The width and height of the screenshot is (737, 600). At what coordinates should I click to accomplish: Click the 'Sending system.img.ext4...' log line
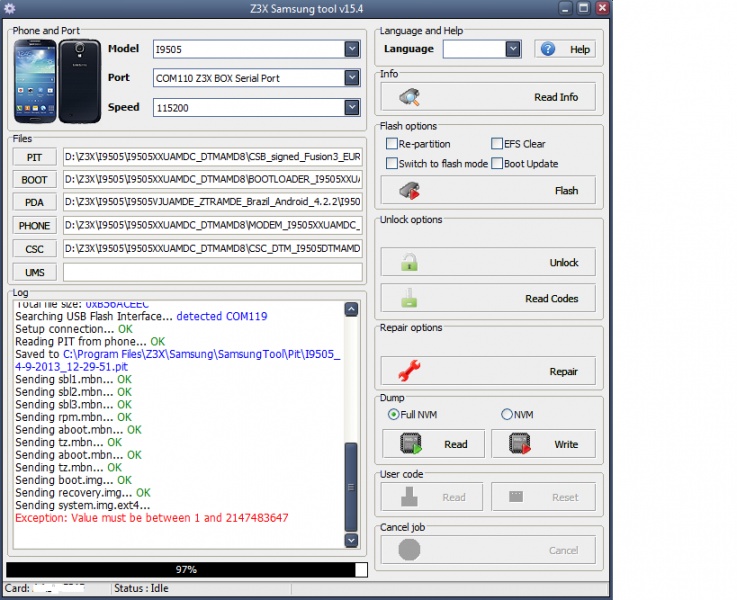click(x=83, y=506)
